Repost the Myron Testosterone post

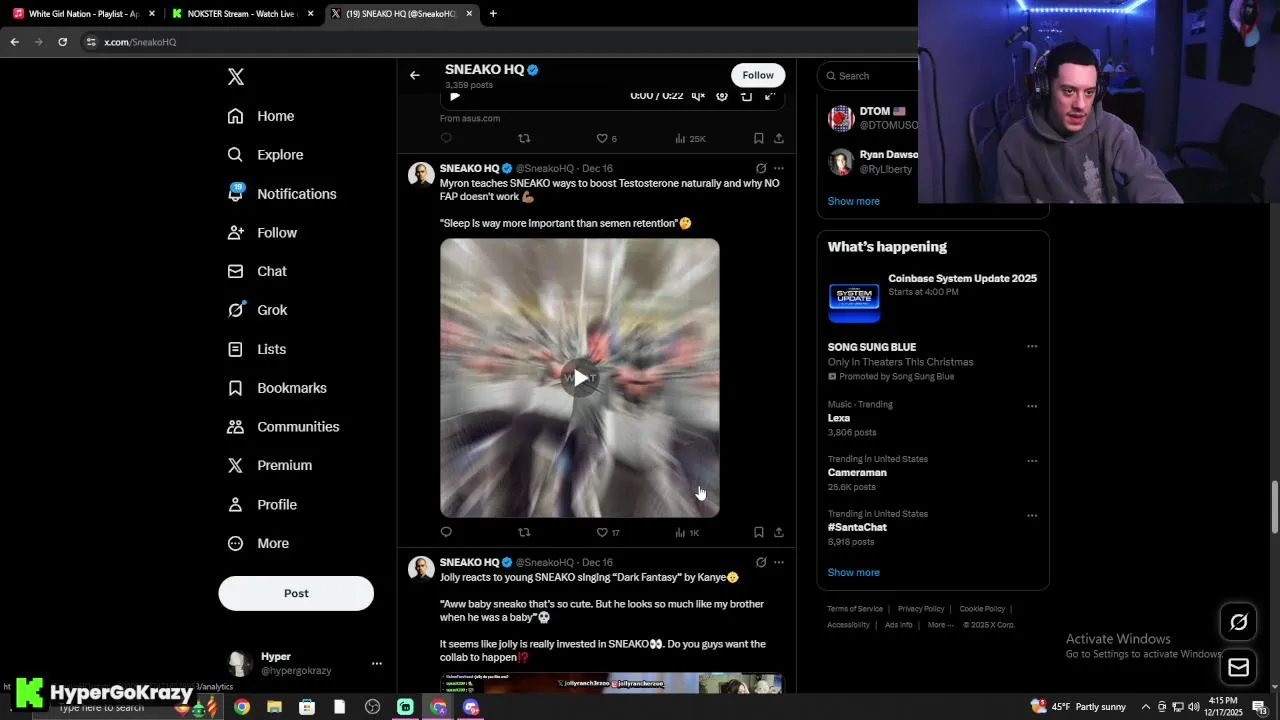(x=524, y=532)
